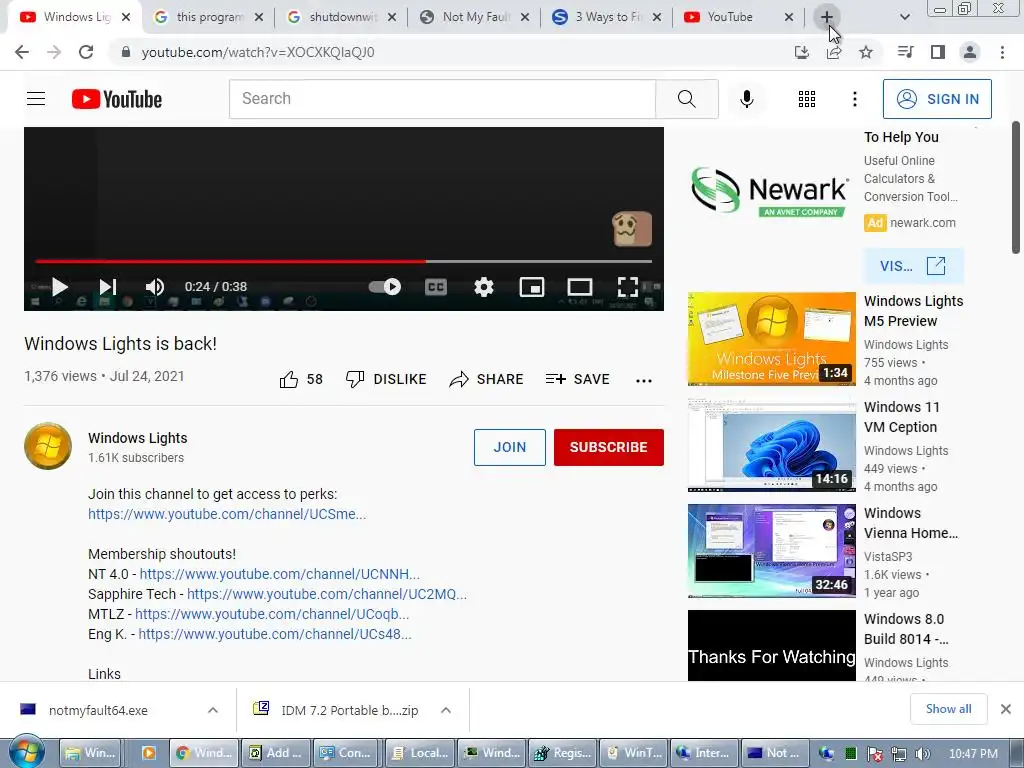Focus the YouTube search field
This screenshot has width=1024, height=768.
click(x=442, y=99)
